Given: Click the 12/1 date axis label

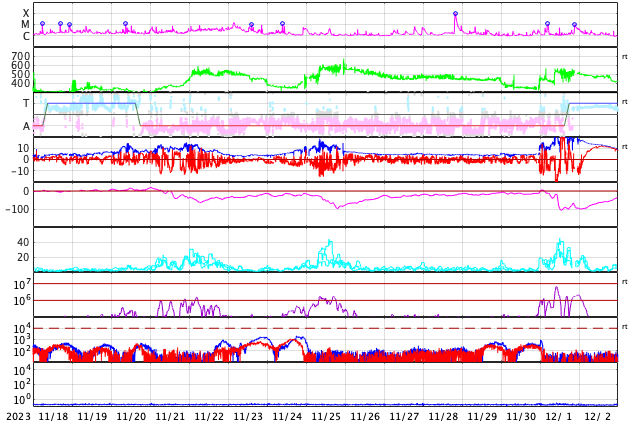Looking at the screenshot, I should tap(560, 416).
